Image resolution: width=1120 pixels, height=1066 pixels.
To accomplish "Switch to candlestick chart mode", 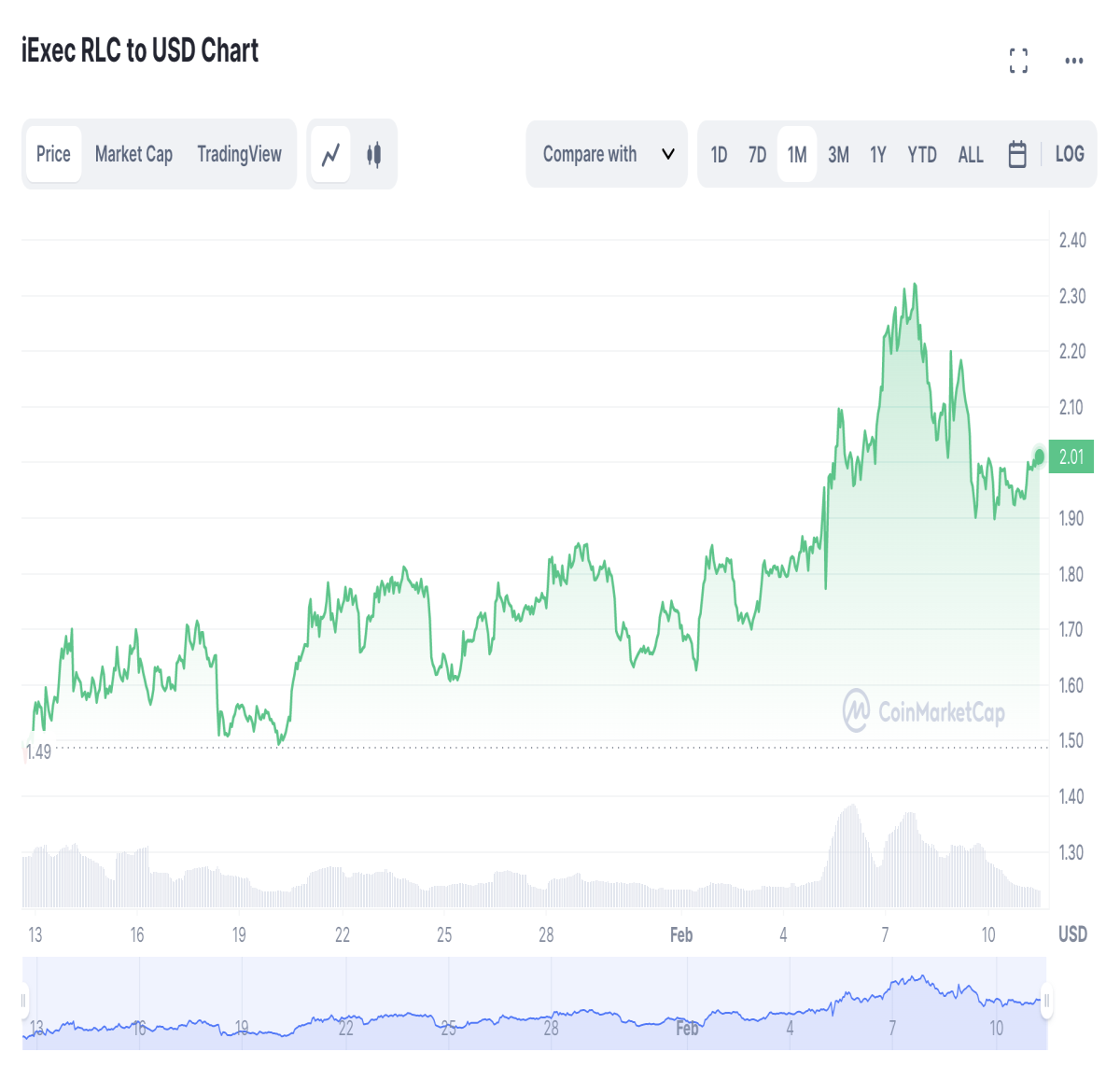I will (373, 154).
